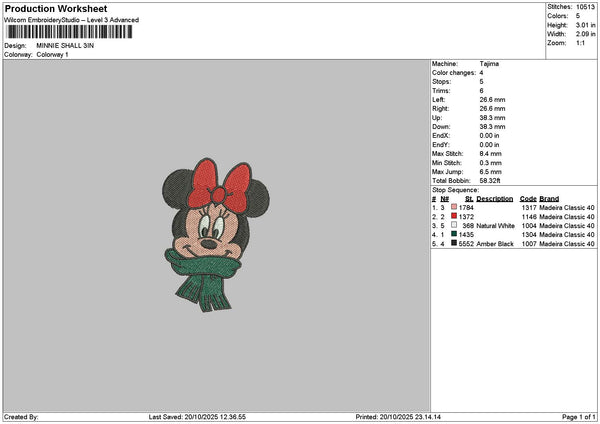Click the 'Brand' column header

[x=549, y=199]
